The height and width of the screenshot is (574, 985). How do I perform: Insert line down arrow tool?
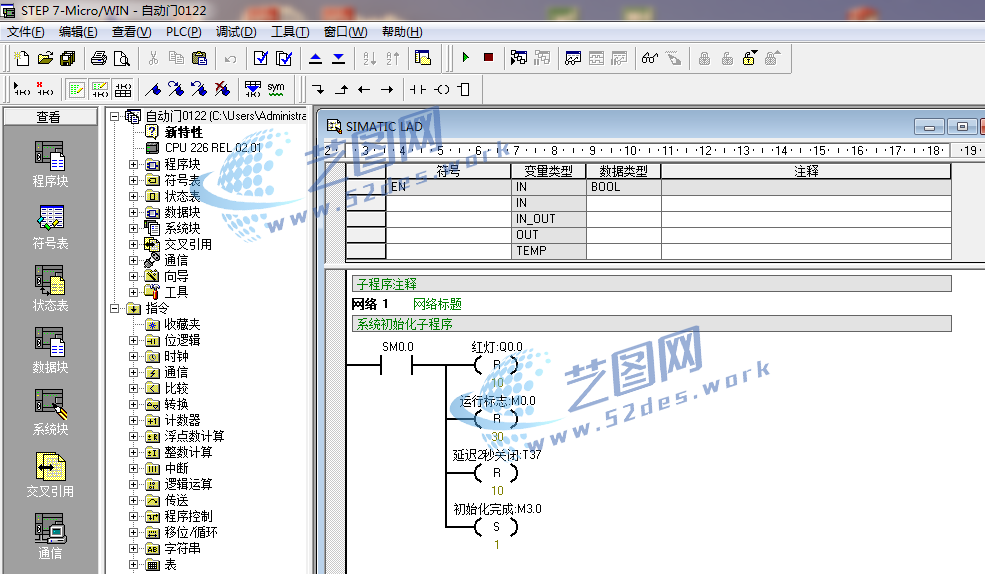point(318,90)
